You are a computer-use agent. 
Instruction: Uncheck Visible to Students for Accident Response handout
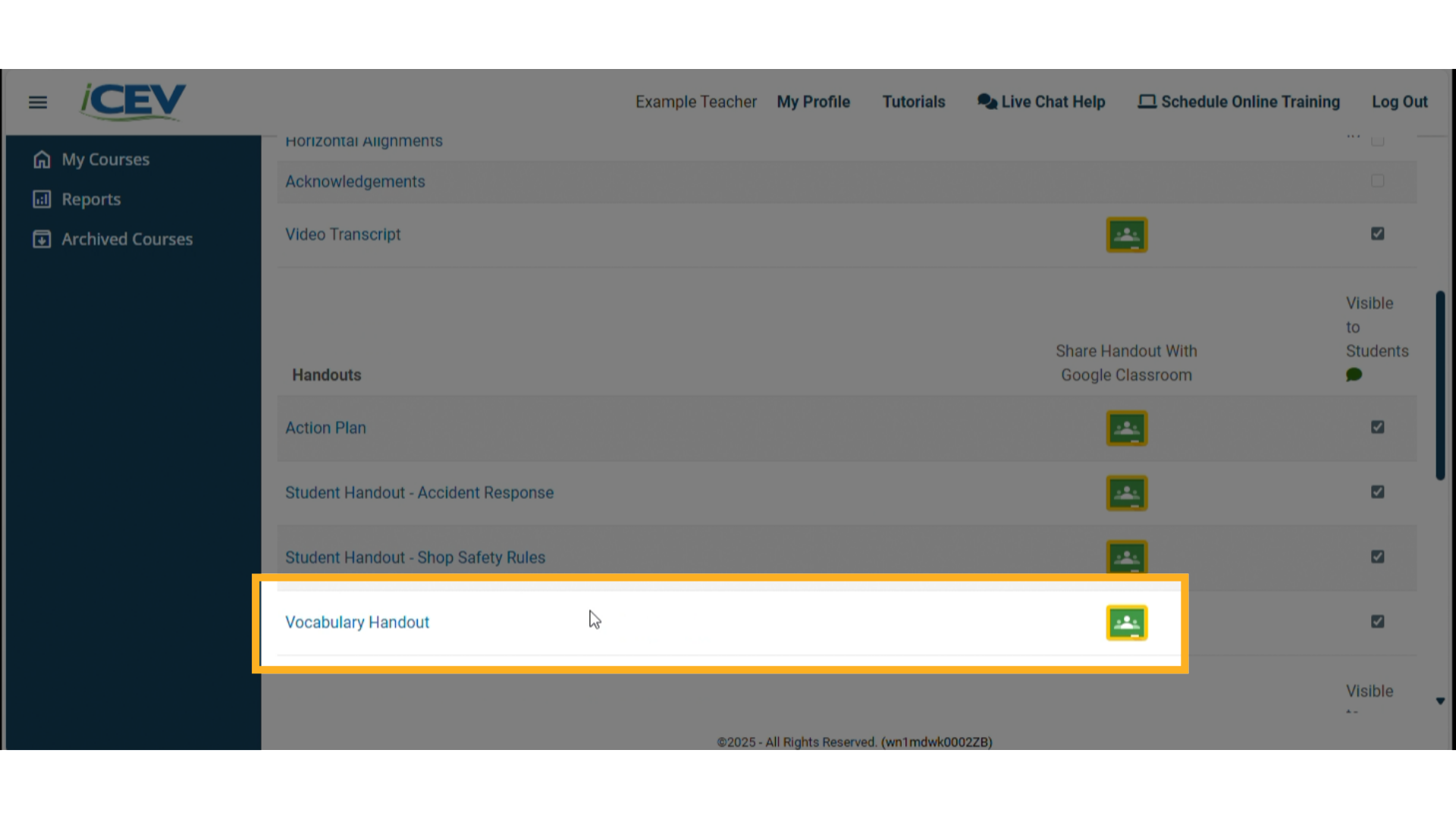click(1378, 491)
